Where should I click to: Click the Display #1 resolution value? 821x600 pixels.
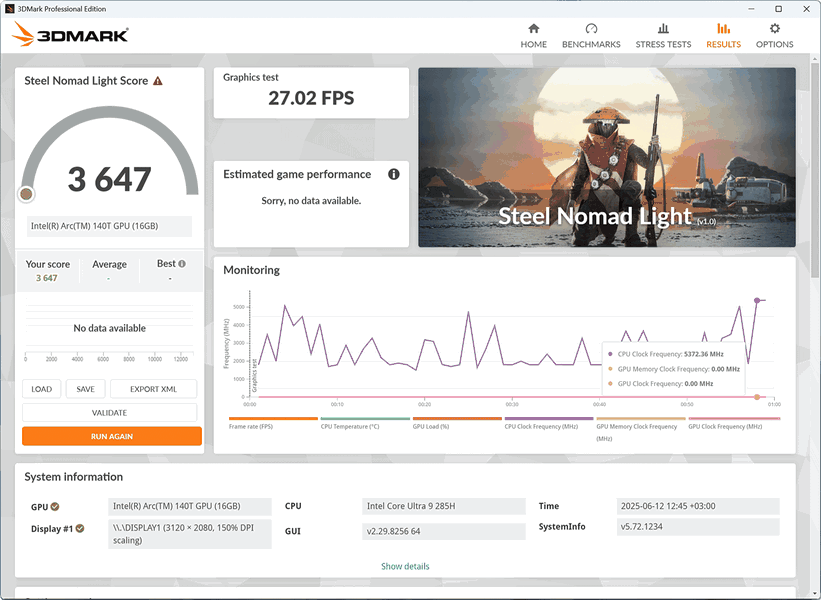click(x=190, y=534)
